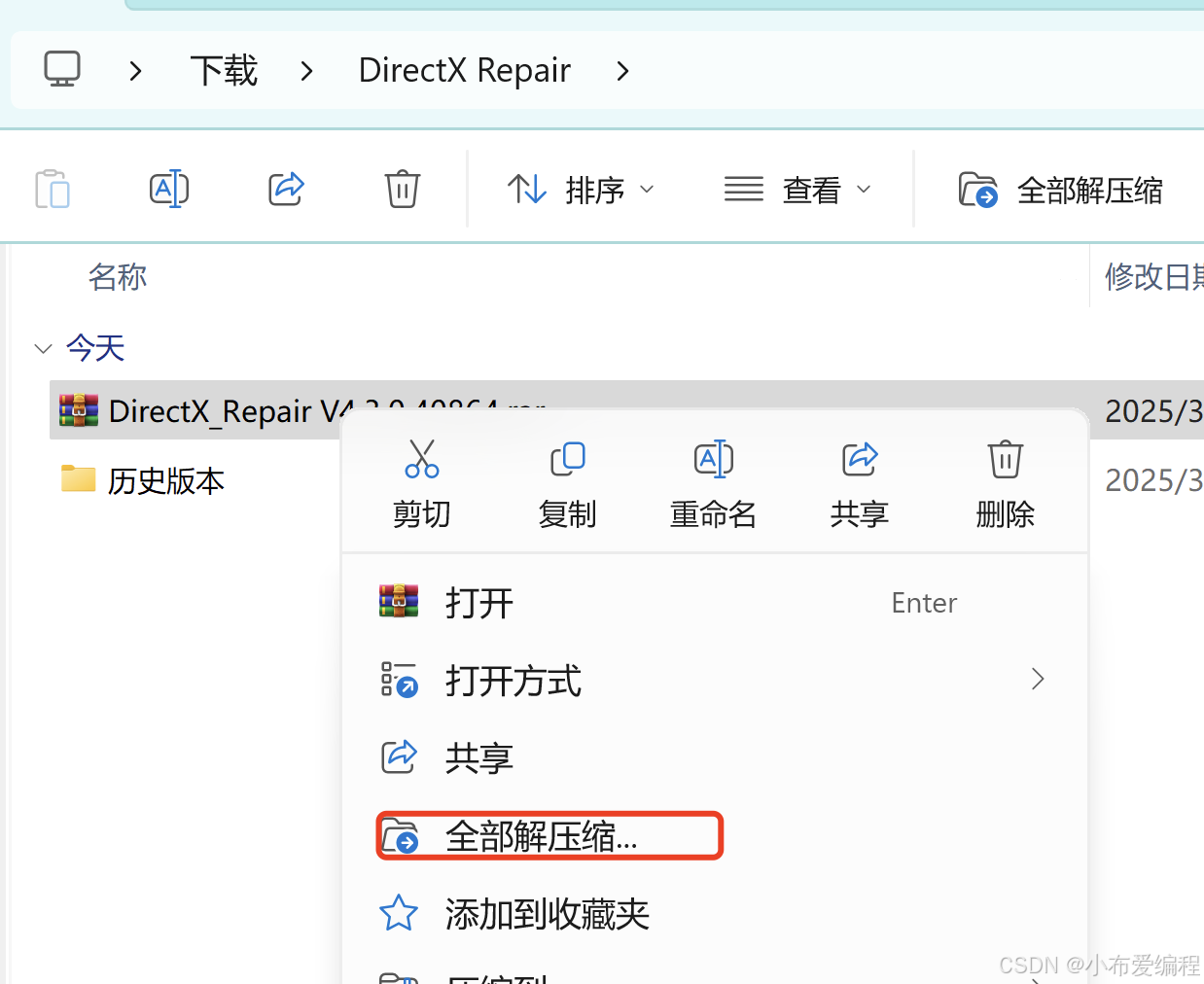
Task: Choose 复制 in the context menu
Action: click(568, 483)
